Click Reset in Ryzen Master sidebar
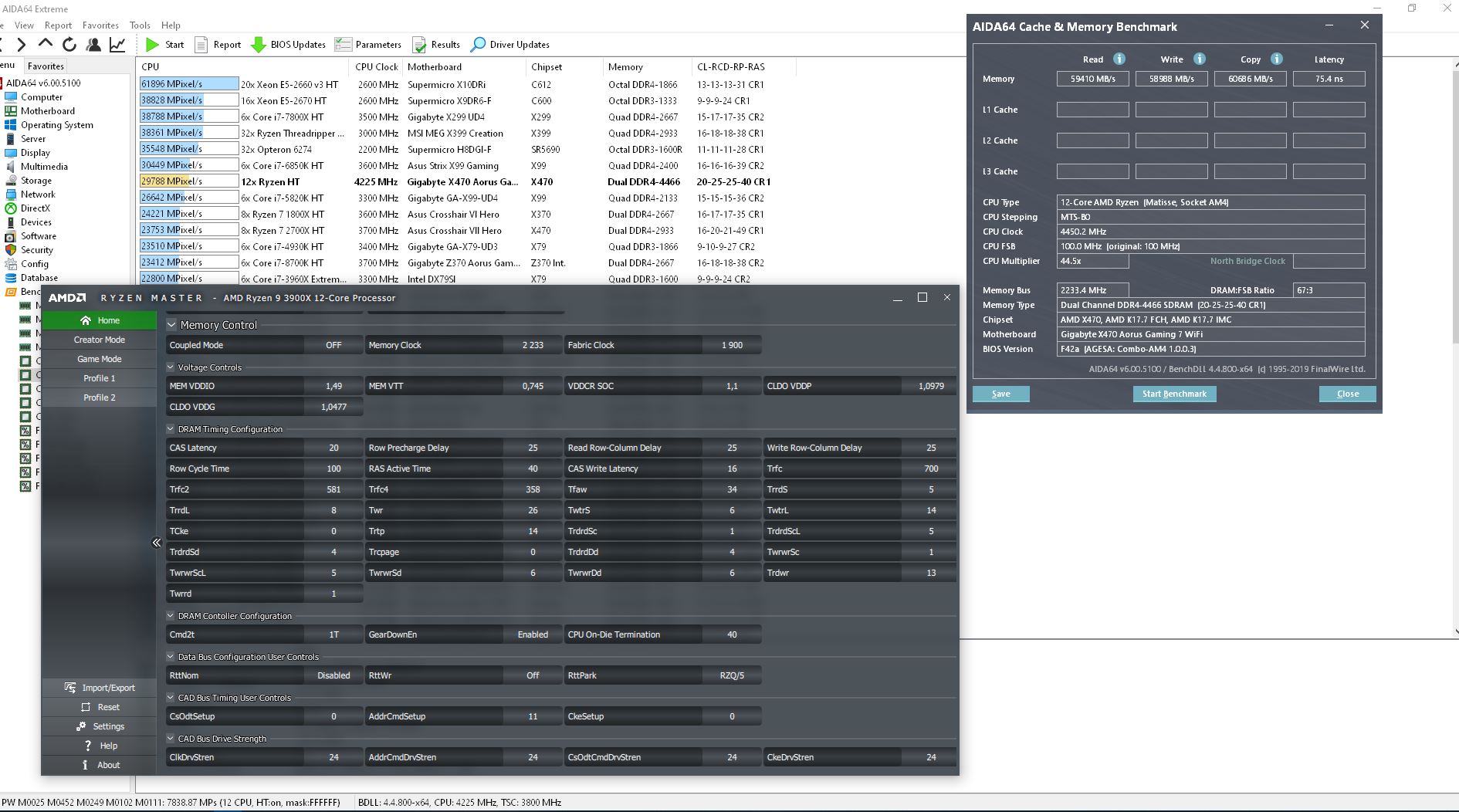This screenshot has height=812, width=1459. click(x=100, y=707)
